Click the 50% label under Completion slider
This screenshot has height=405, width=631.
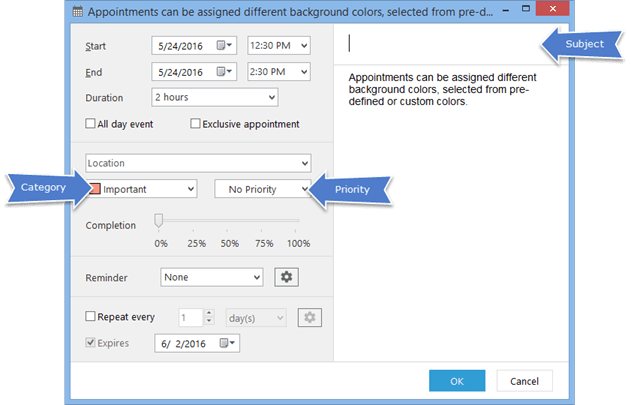[229, 243]
